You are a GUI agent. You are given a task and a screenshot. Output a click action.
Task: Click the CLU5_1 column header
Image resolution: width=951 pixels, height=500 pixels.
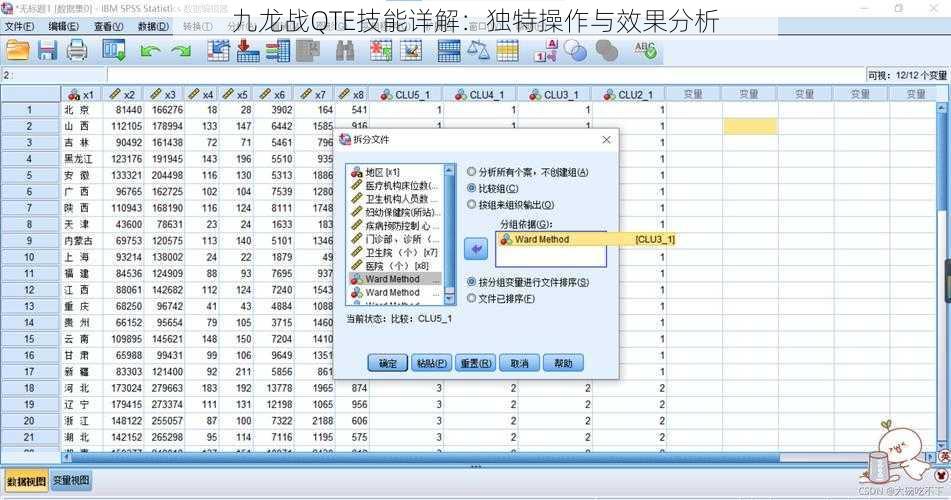(405, 95)
